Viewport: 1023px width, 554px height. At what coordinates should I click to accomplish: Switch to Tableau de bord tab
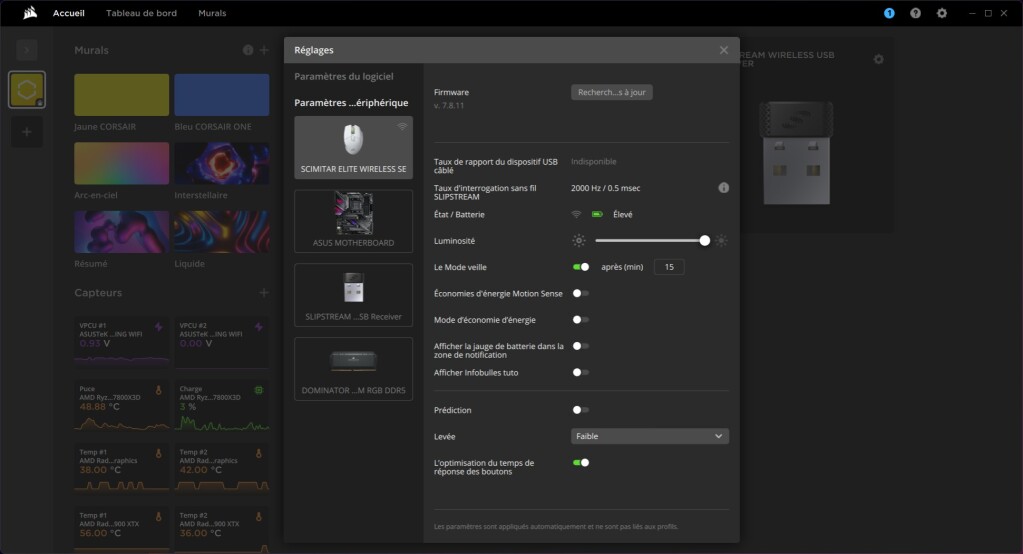click(142, 13)
